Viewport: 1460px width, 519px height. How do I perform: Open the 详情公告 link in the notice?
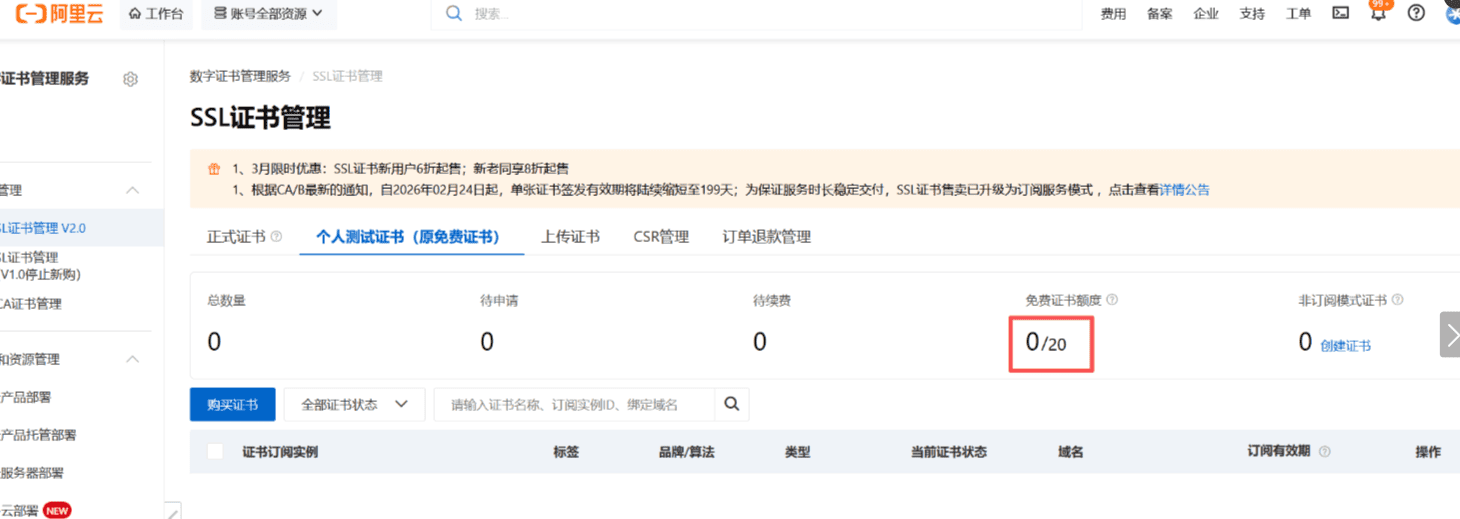(1184, 190)
